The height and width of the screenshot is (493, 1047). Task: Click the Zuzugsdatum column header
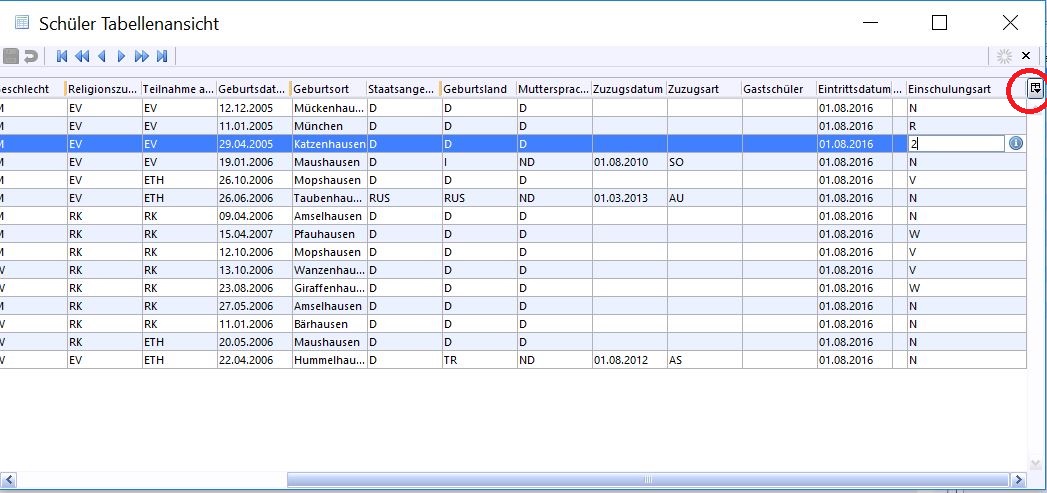pos(629,89)
